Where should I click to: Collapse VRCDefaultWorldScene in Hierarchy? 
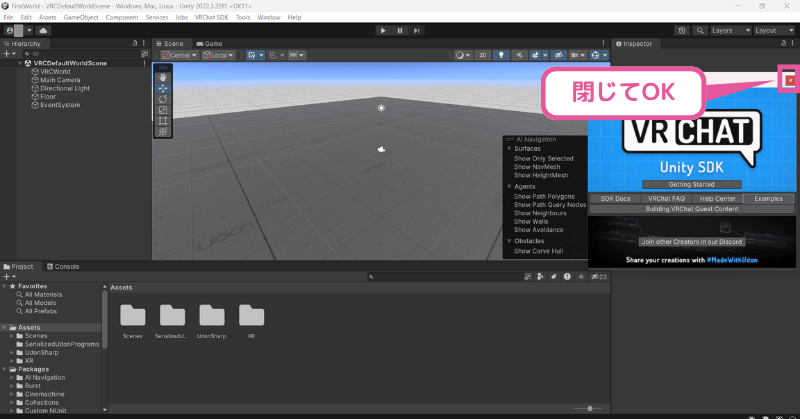20,63
